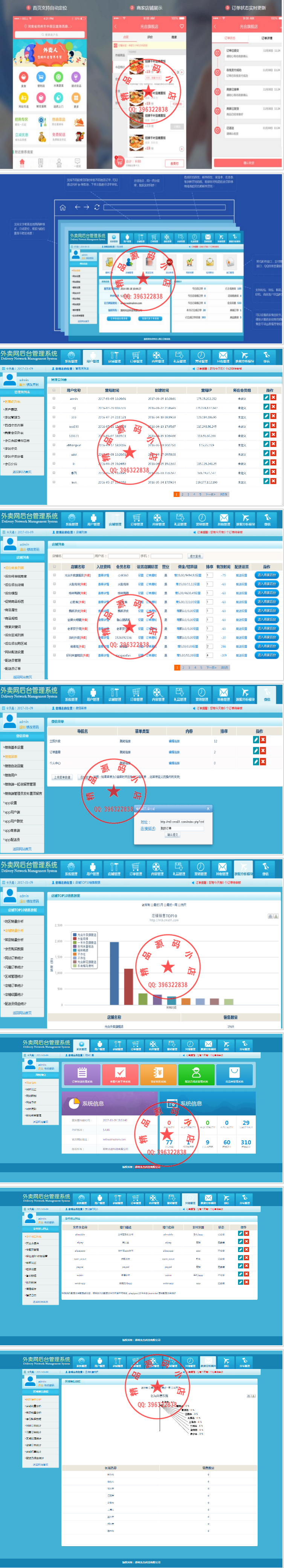Tick the checkbox in the last test user row
The width and height of the screenshot is (284, 1568).
53,482
